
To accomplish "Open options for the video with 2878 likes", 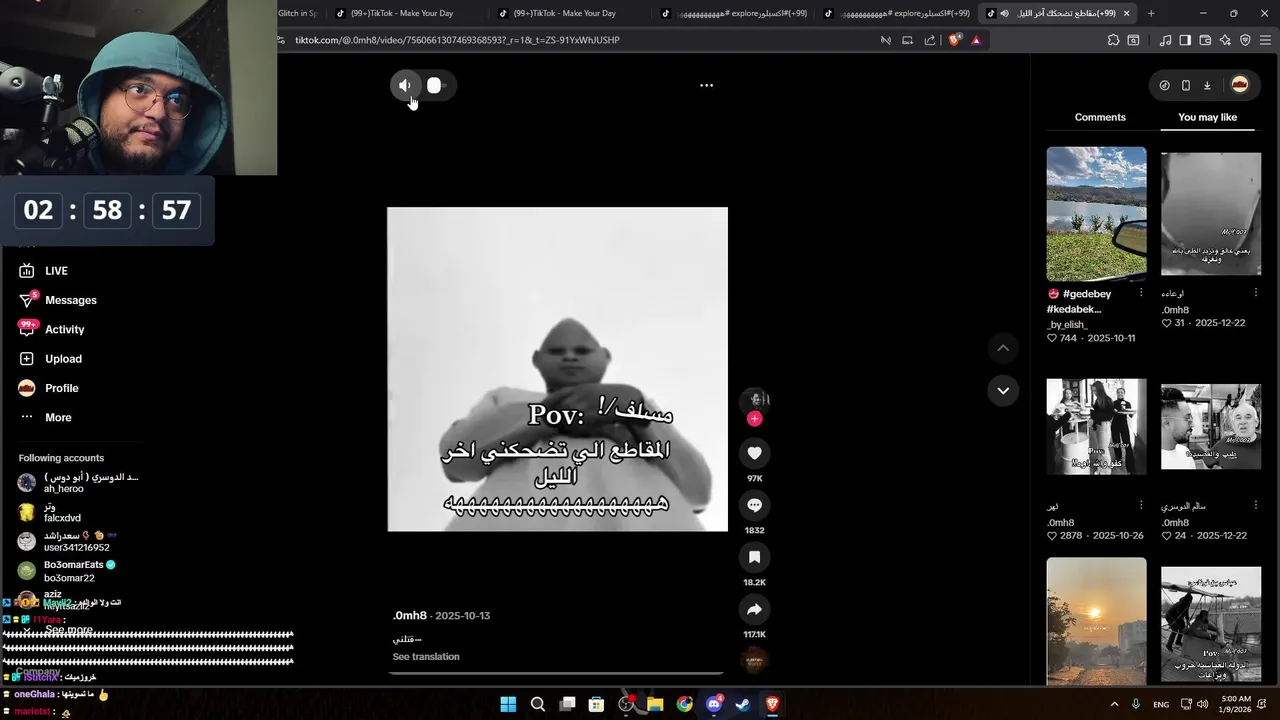I will pos(1141,505).
